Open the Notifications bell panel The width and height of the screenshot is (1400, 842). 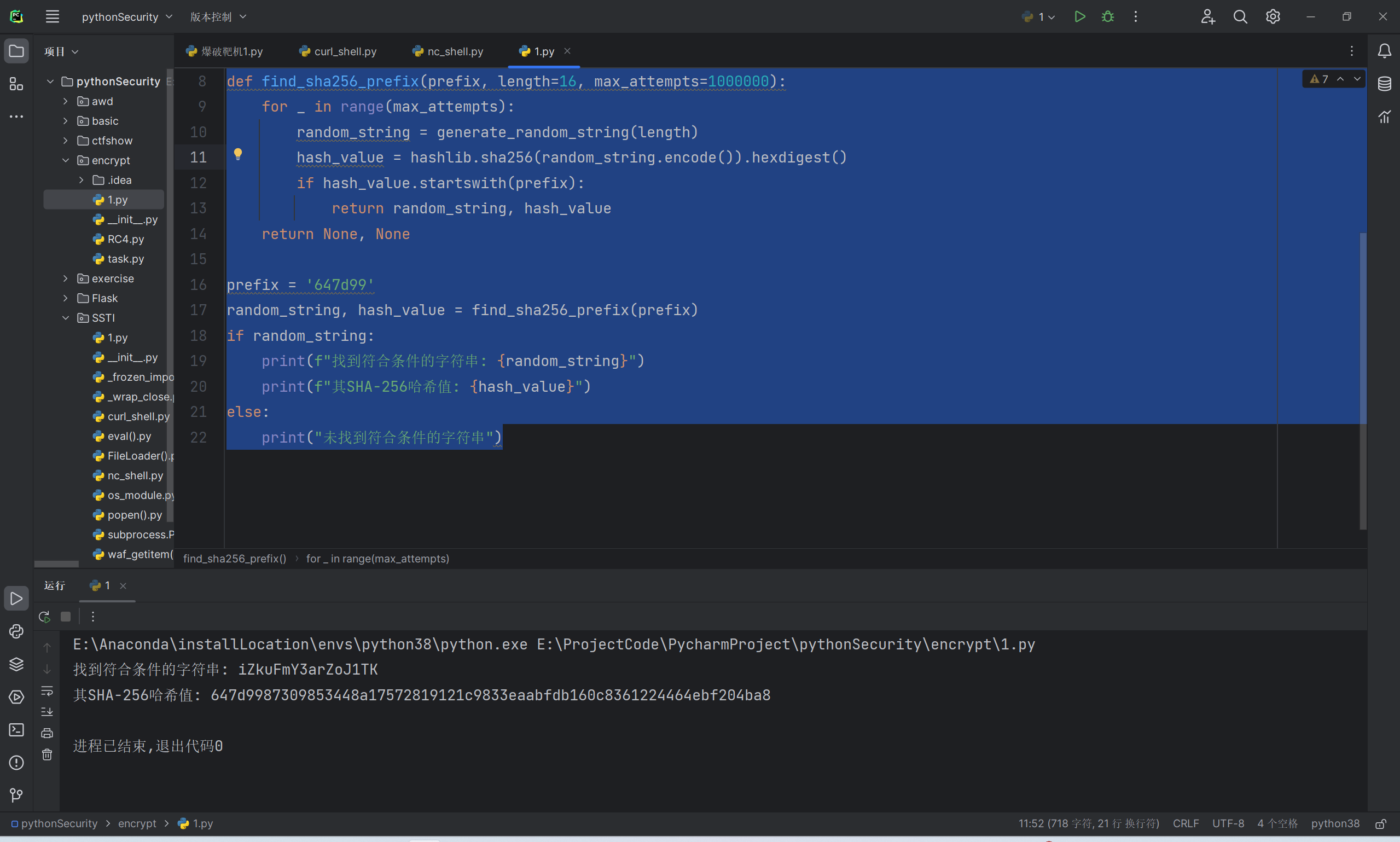1384,51
